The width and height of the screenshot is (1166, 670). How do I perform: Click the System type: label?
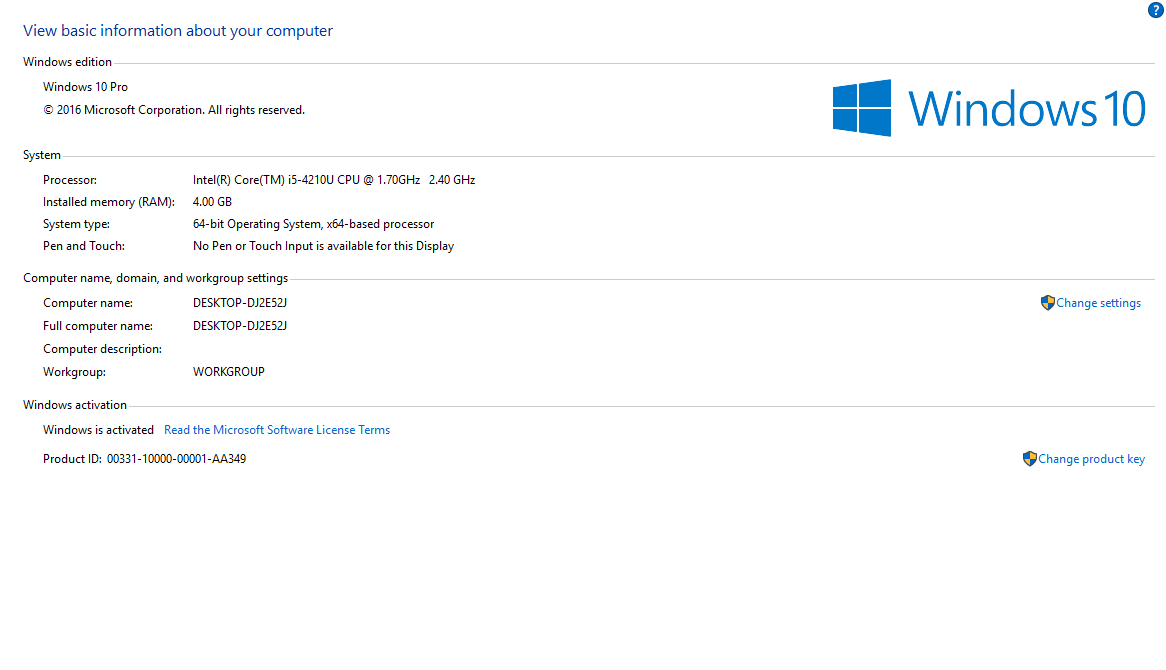(x=77, y=224)
